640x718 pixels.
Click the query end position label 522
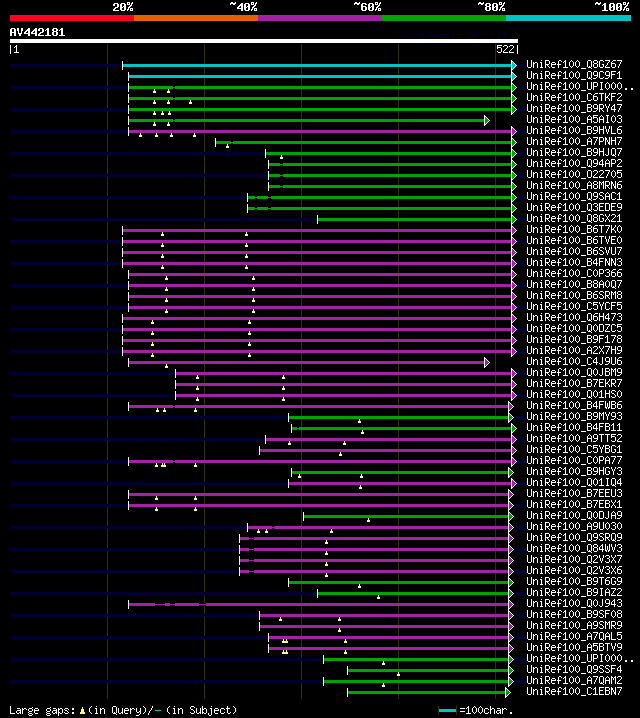pos(505,49)
